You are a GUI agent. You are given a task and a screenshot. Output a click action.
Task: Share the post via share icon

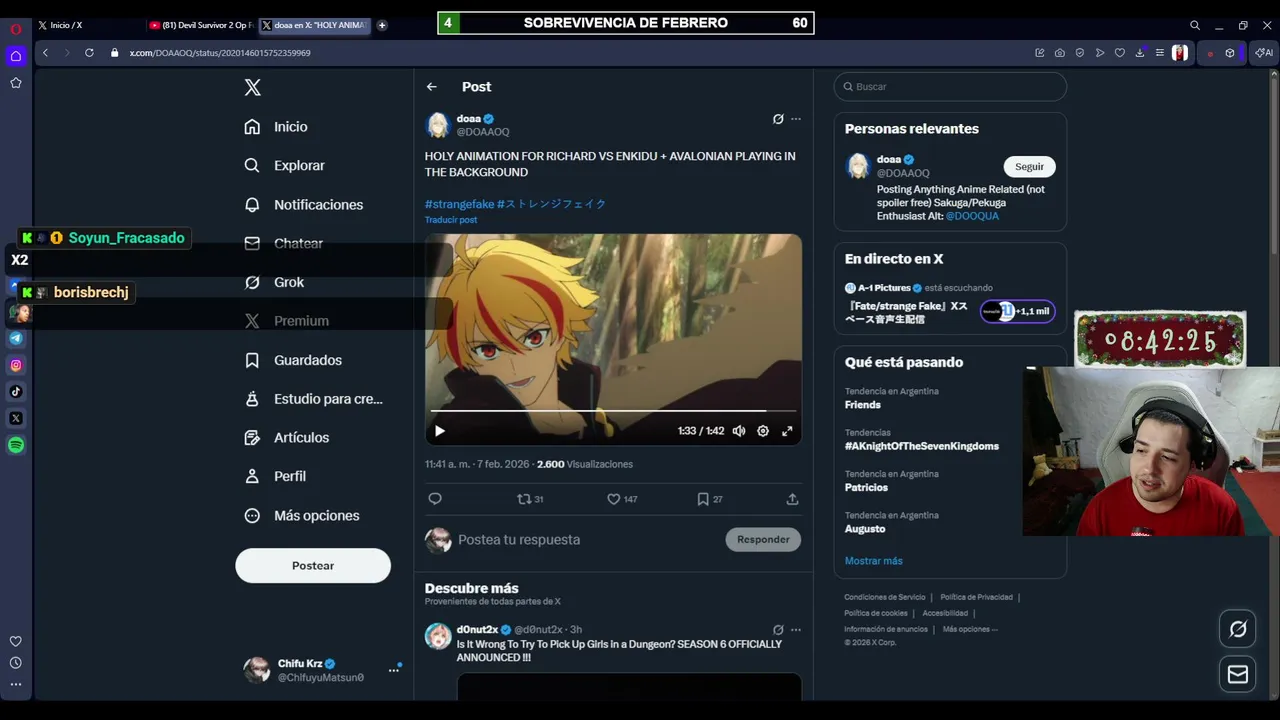pyautogui.click(x=792, y=499)
